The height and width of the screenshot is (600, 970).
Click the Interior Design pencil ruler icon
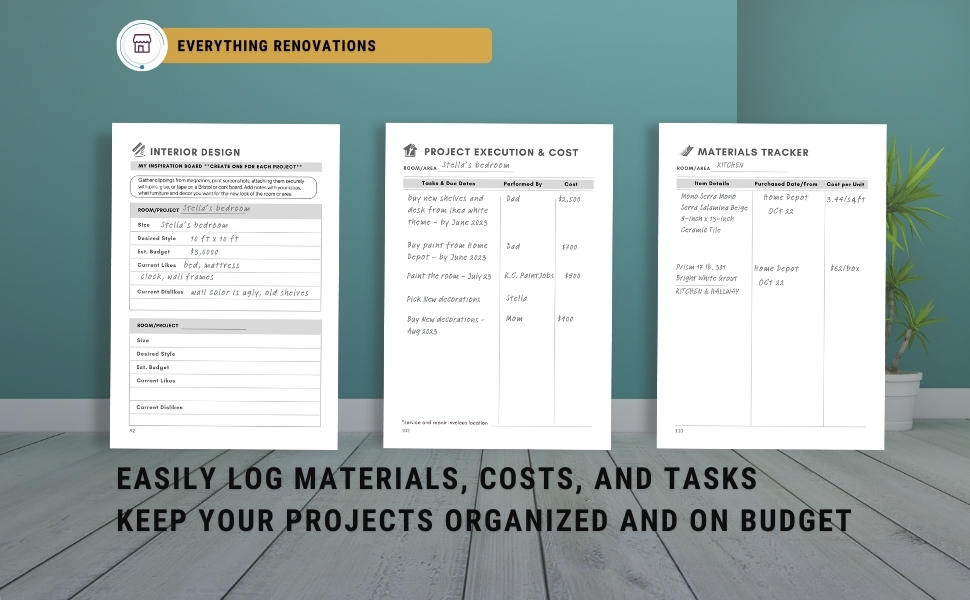pos(139,150)
